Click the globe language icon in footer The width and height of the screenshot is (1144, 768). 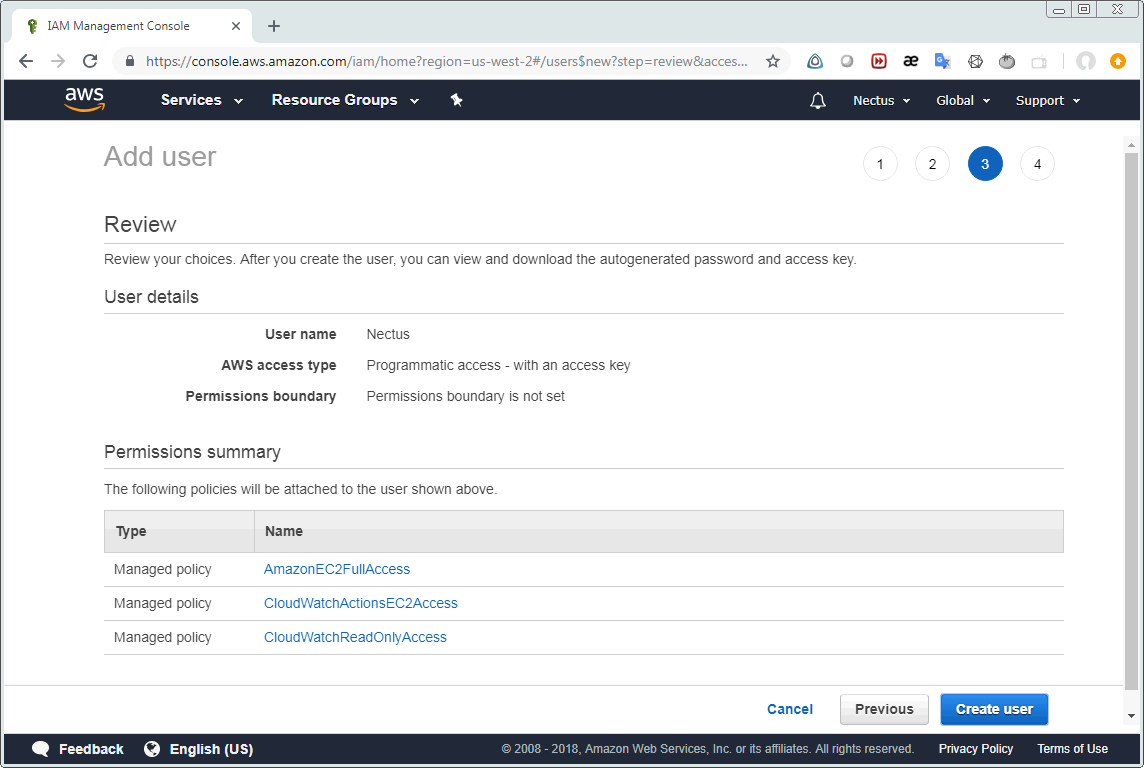point(152,749)
